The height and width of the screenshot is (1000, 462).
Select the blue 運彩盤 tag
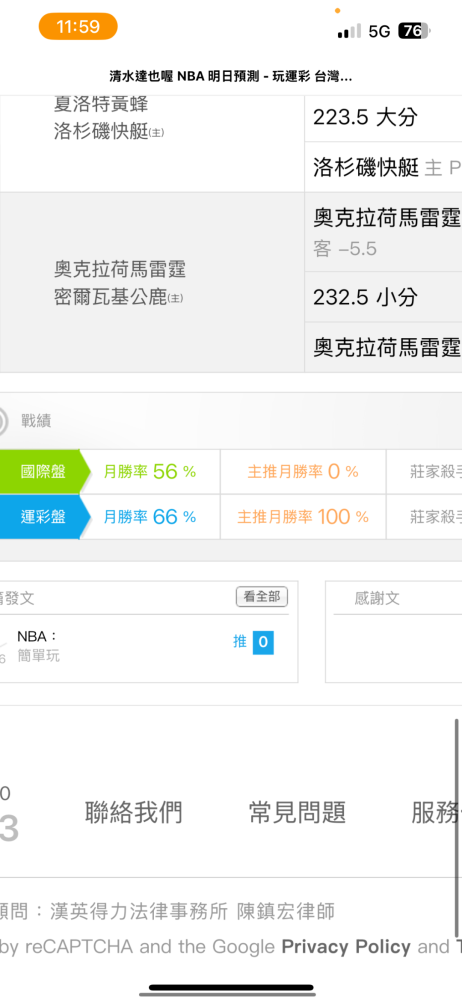[x=41, y=517]
